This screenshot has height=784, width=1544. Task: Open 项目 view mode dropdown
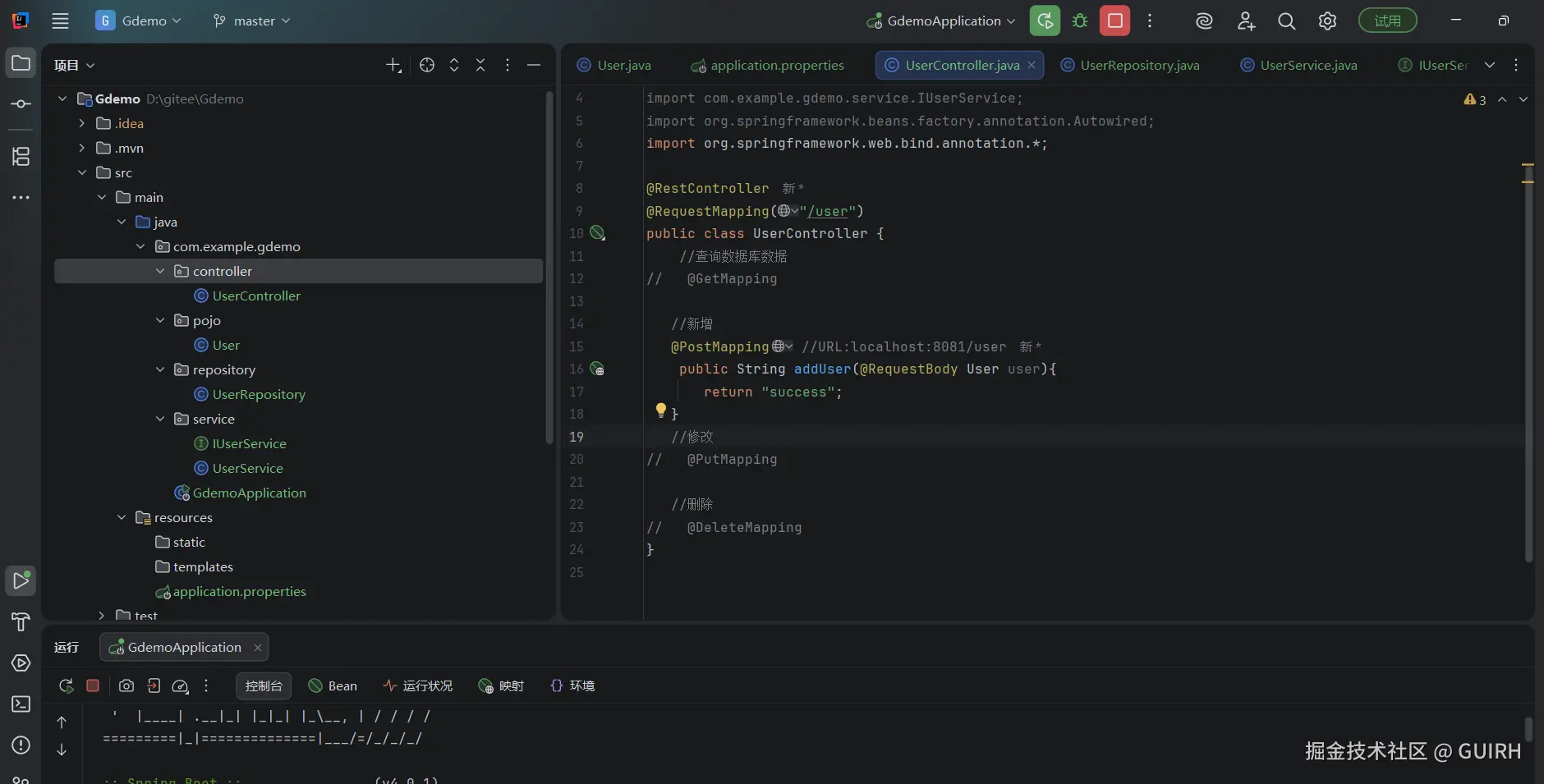tap(75, 65)
